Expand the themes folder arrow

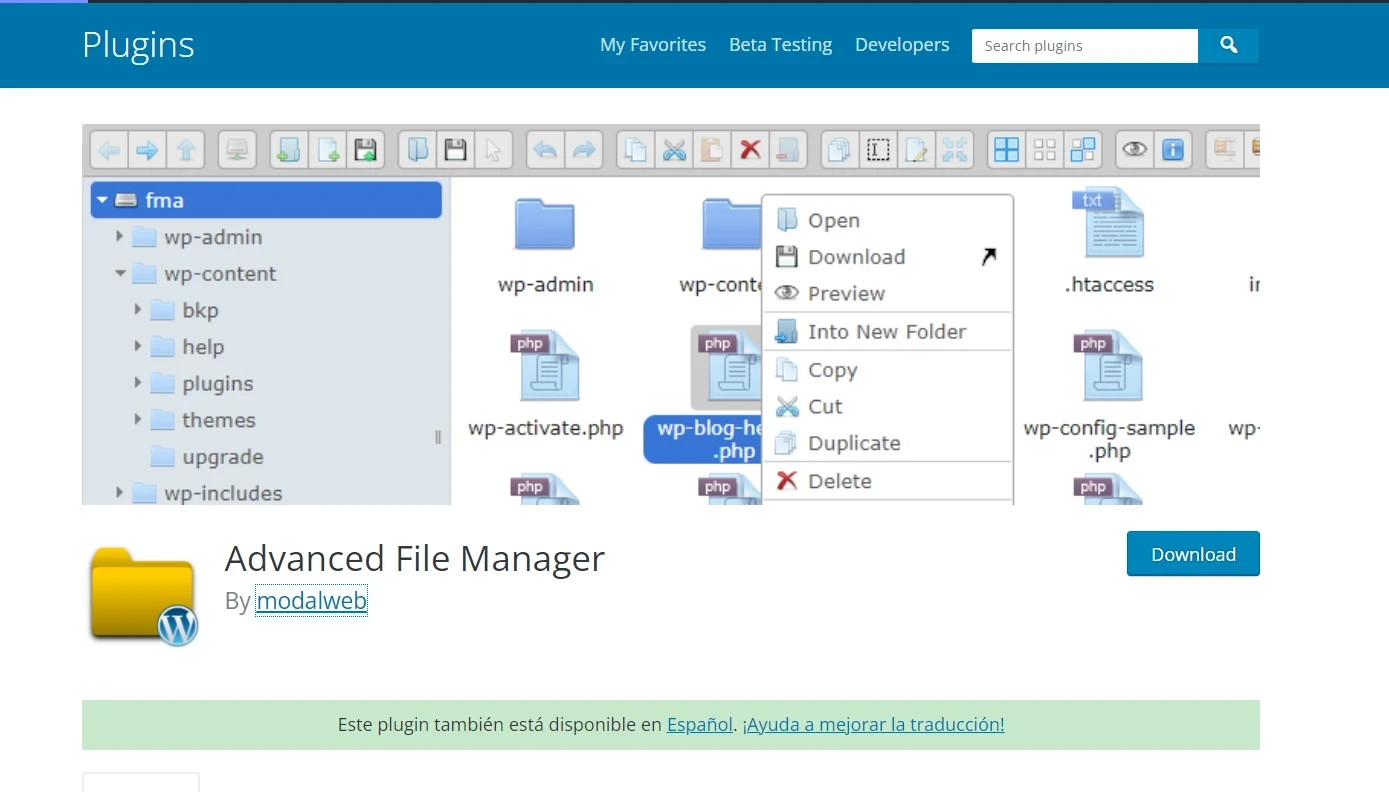click(138, 420)
